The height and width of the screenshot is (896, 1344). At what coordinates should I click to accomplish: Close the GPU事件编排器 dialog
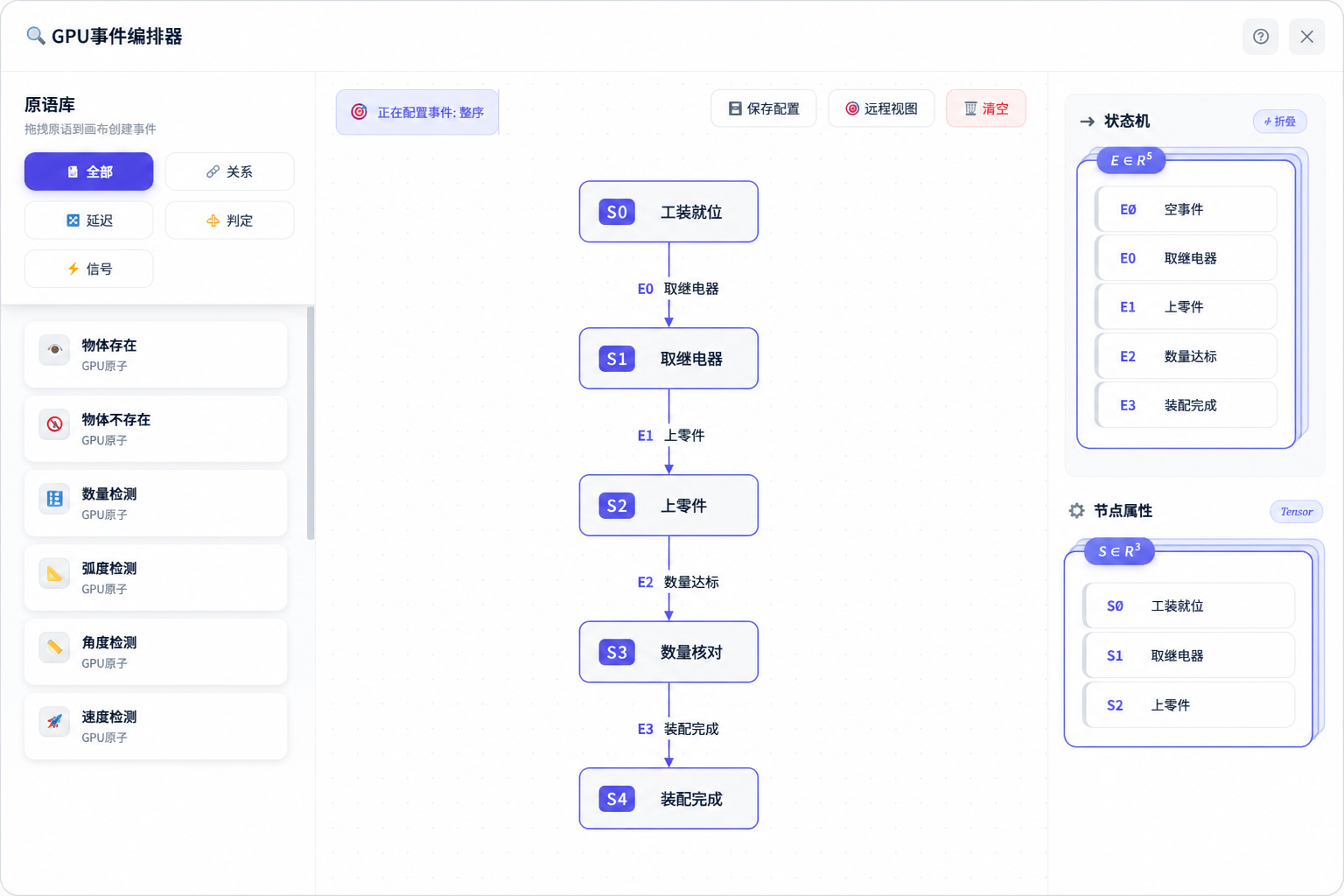1306,37
